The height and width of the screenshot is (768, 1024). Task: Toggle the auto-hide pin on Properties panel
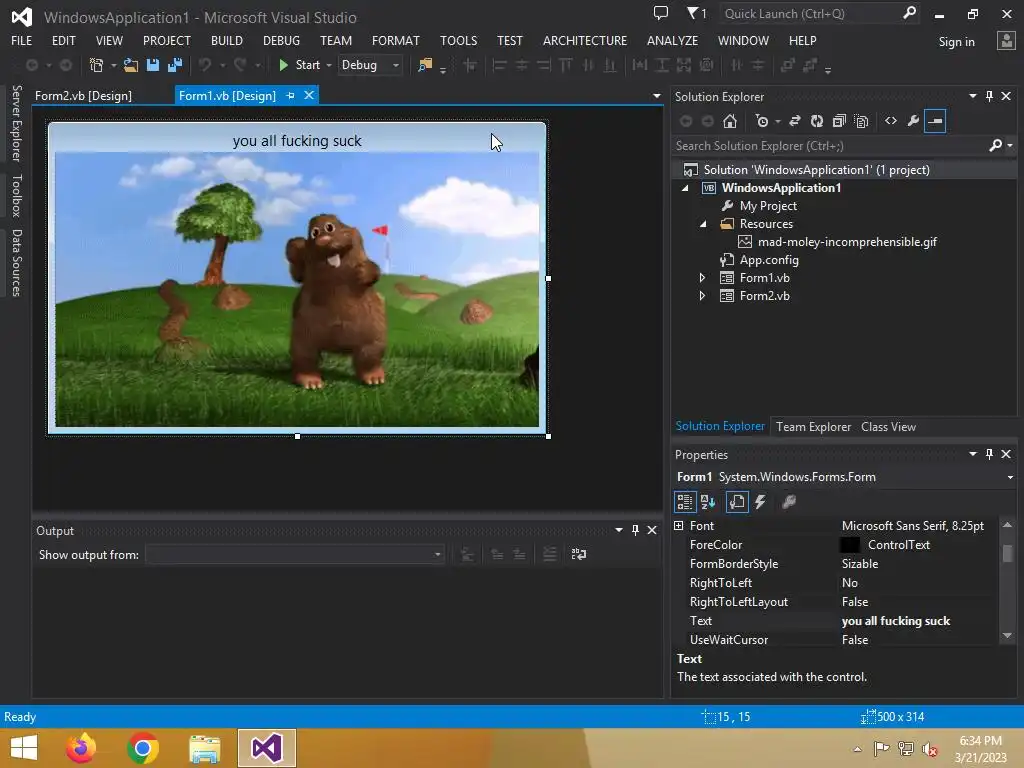pos(989,454)
